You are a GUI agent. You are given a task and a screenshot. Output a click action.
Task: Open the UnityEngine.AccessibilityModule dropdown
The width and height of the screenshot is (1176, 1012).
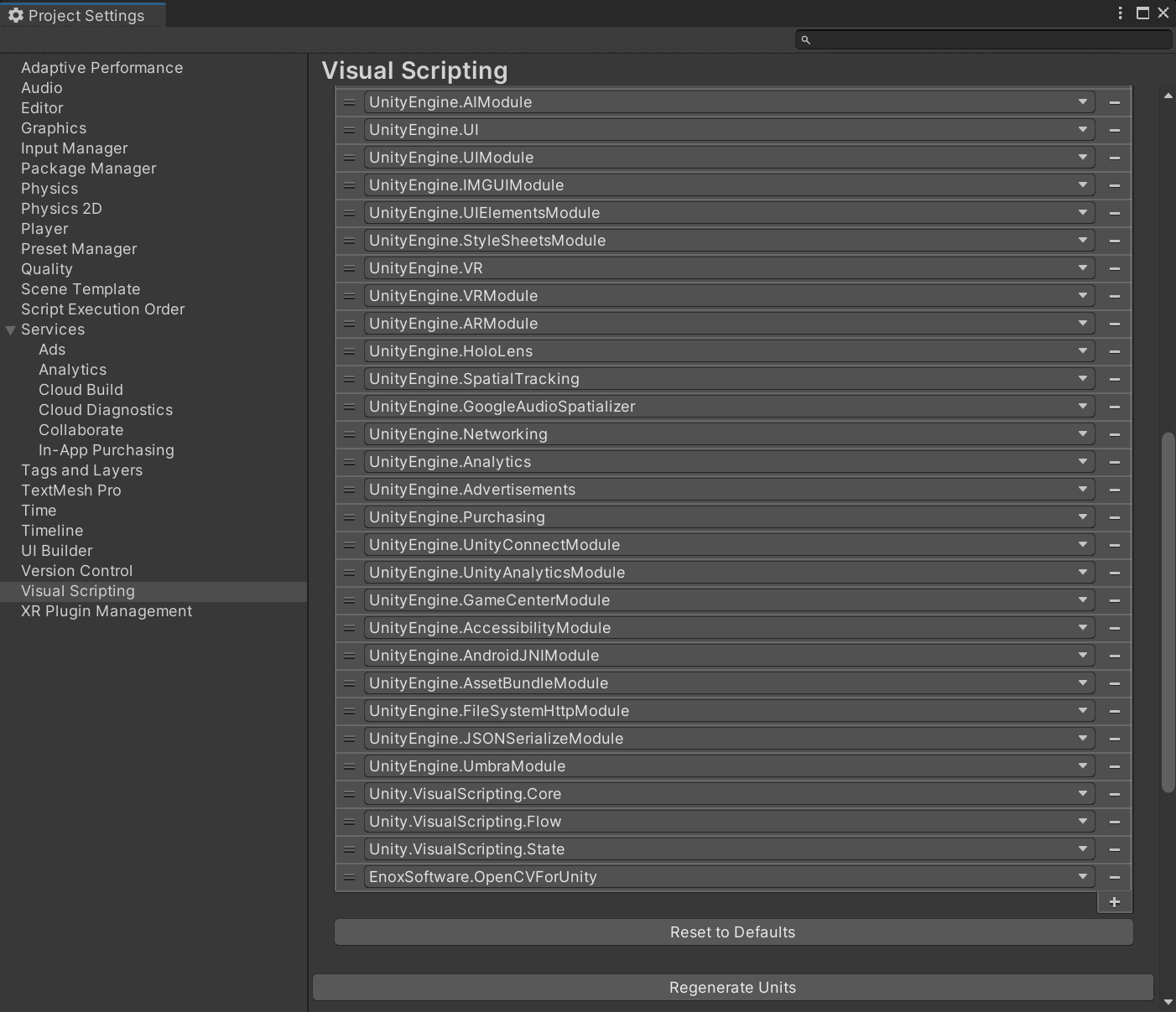point(729,628)
